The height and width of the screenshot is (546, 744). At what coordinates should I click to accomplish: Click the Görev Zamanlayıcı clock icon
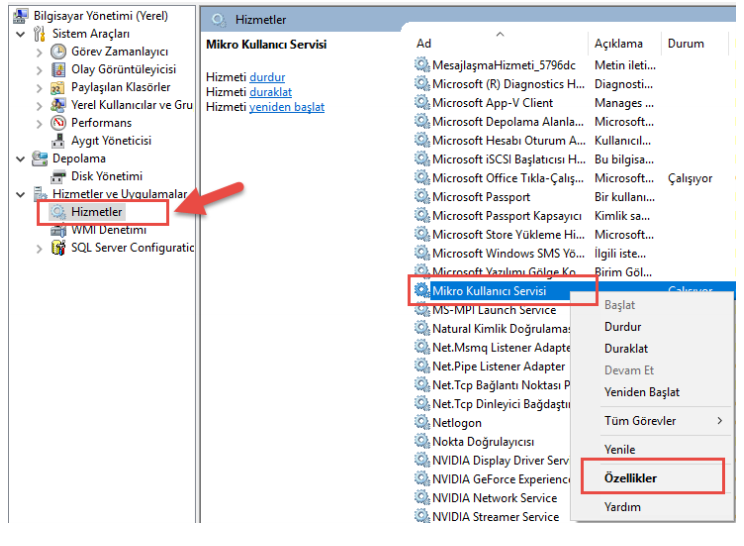point(59,51)
